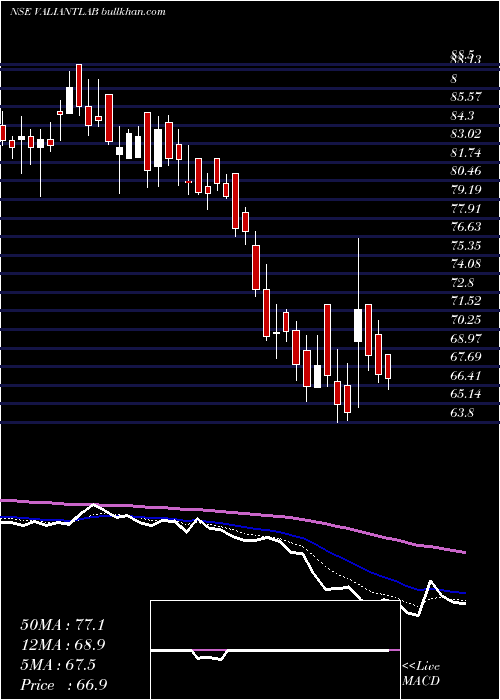Click the NSE VALIANTLAB bullkhan.com title text
500x700 pixels.
88,12
